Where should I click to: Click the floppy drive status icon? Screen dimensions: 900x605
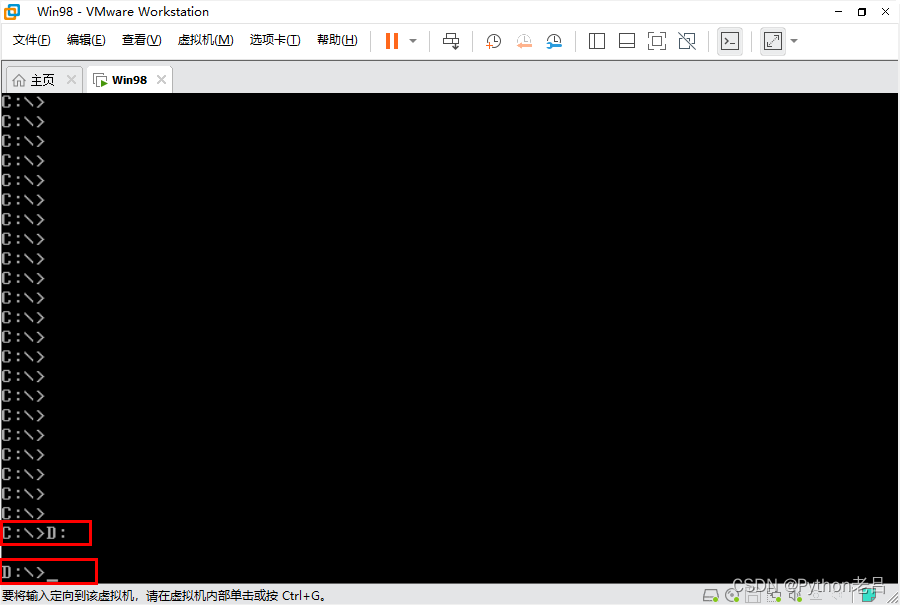753,596
